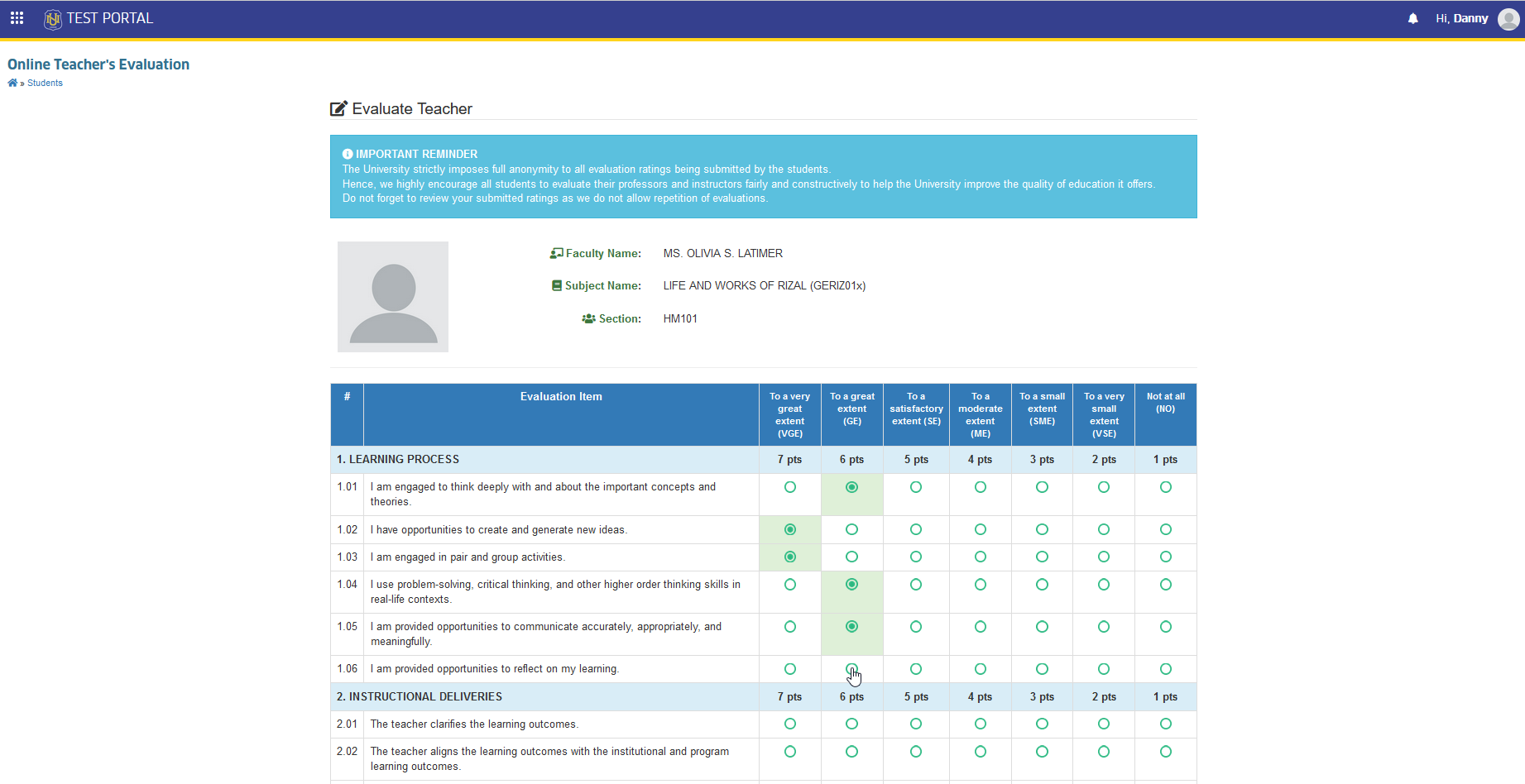Click the faculty profile placeholder photo

click(393, 297)
